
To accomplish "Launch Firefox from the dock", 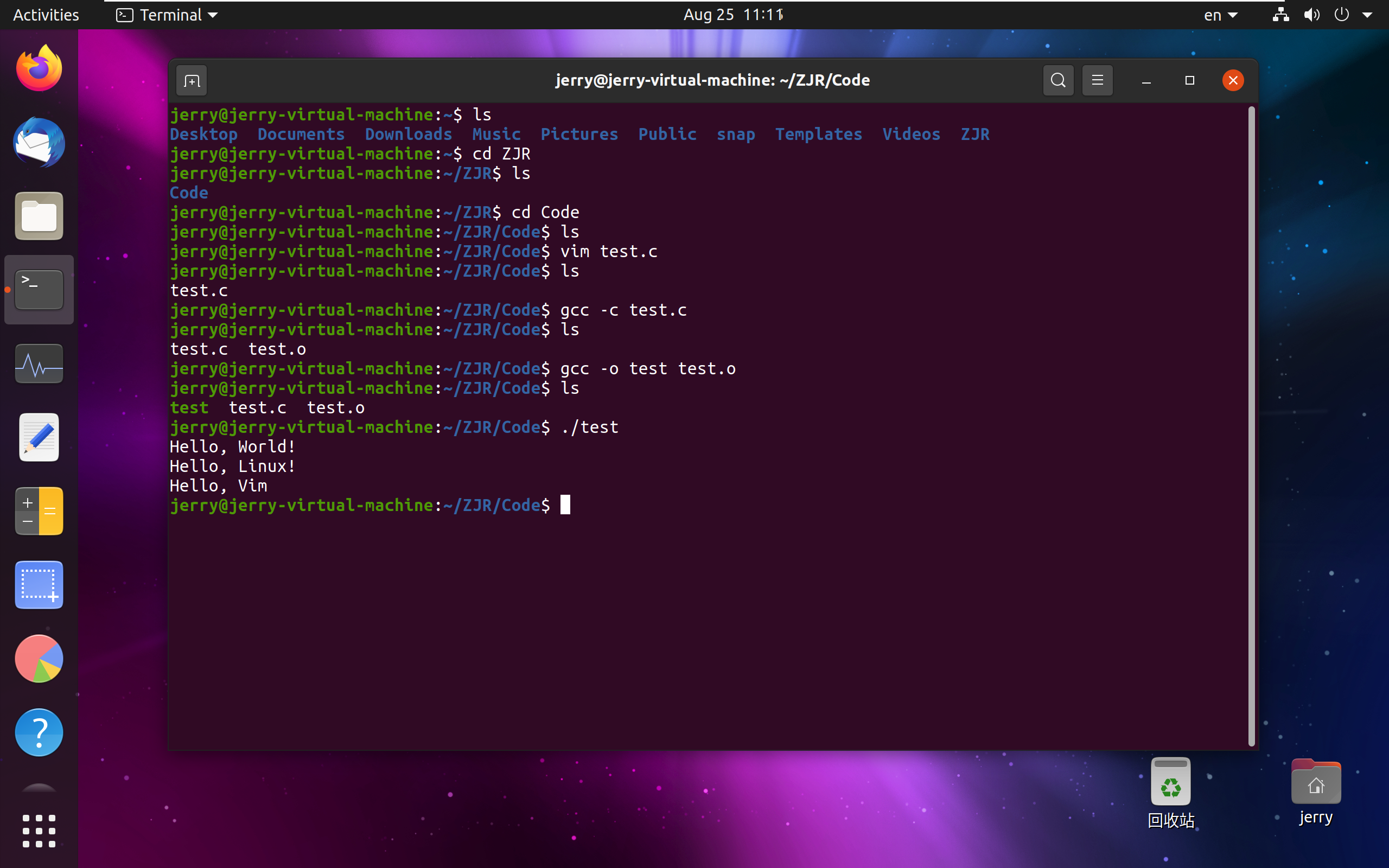I will pos(39,69).
